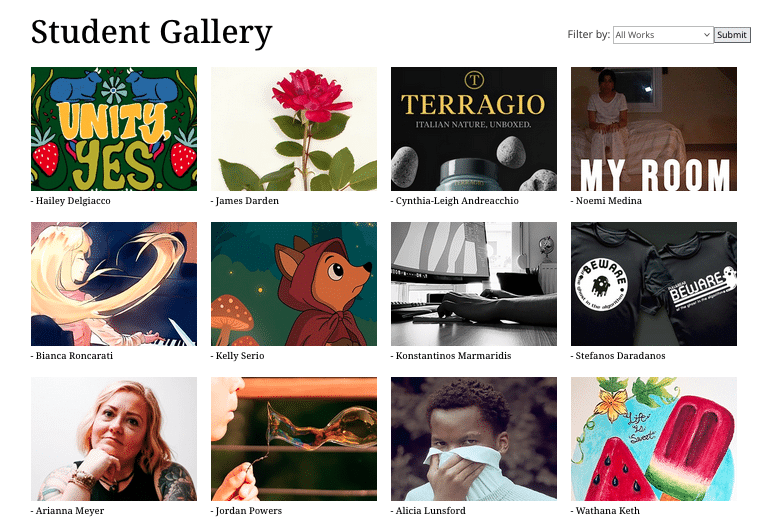The width and height of the screenshot is (766, 525).
Task: Click the Hailey Delgiacco name caption
Action: (x=73, y=201)
